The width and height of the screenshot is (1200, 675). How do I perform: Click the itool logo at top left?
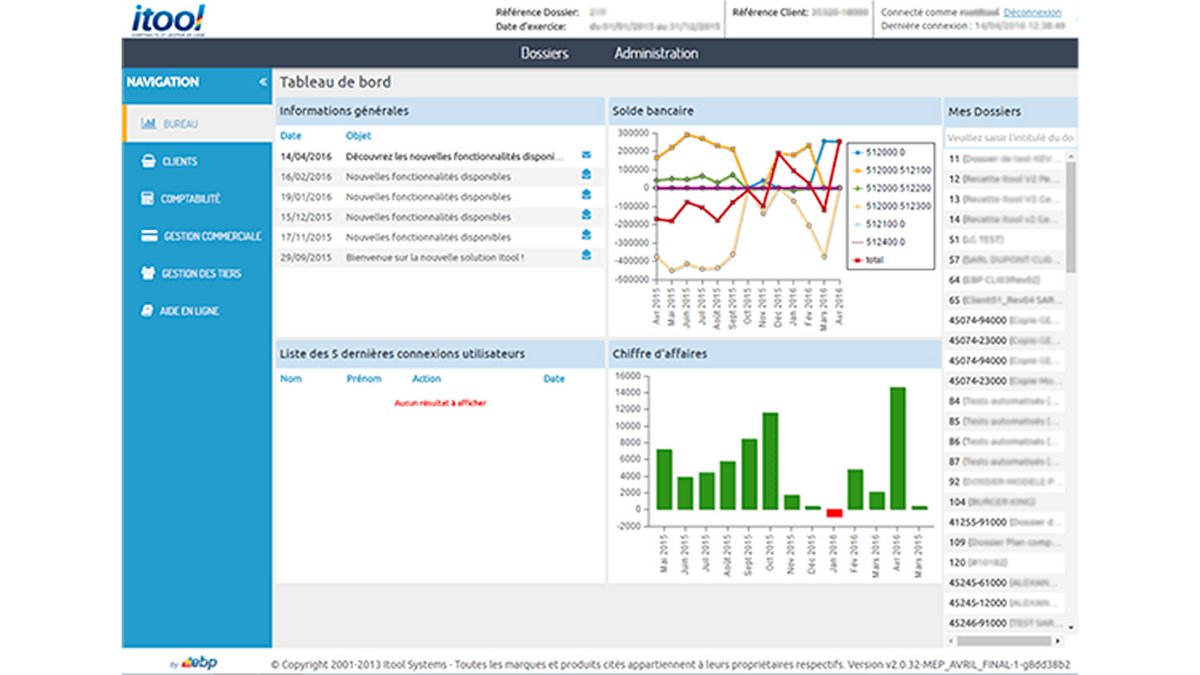(x=166, y=17)
